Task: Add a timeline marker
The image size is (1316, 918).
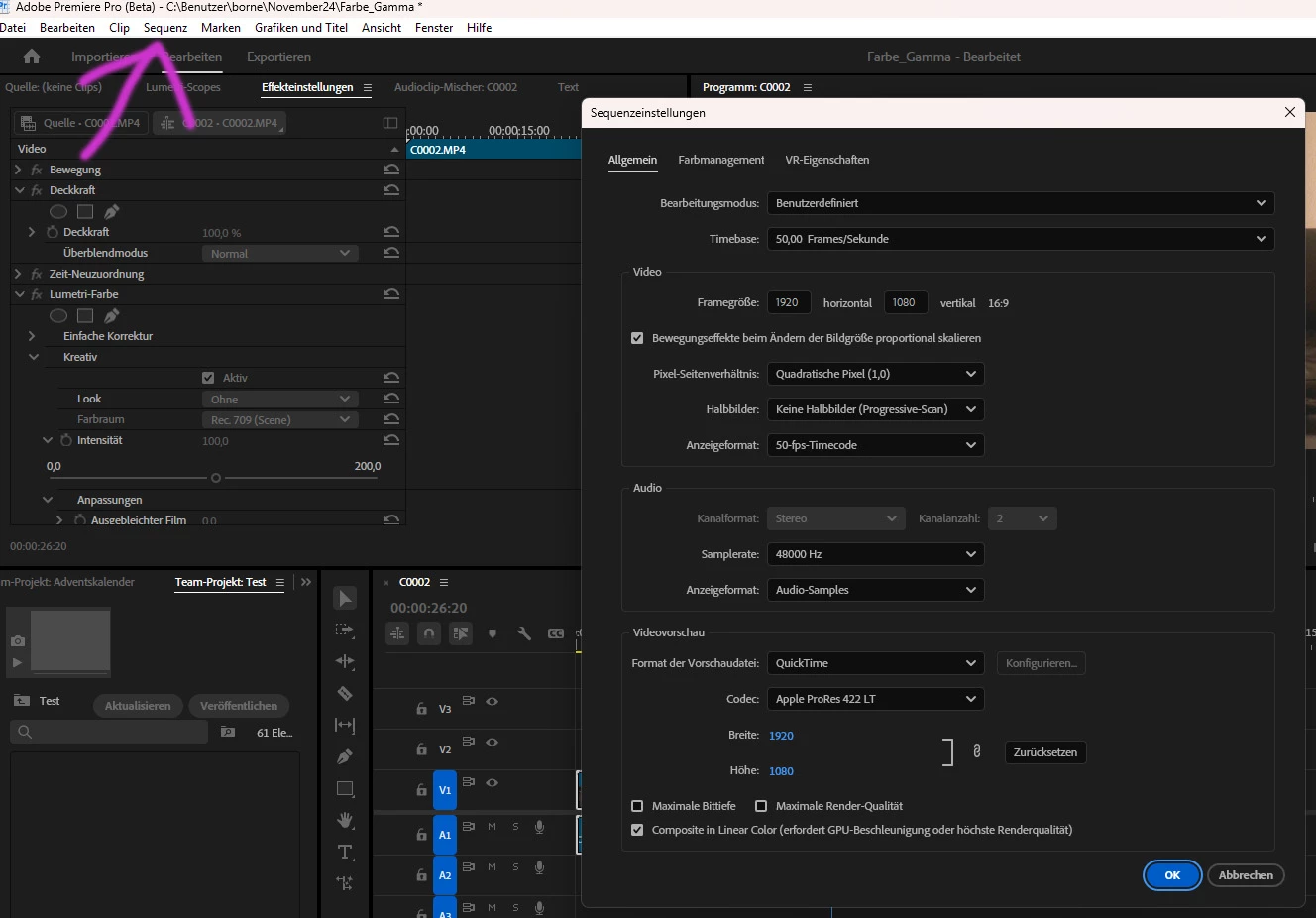Action: [493, 633]
